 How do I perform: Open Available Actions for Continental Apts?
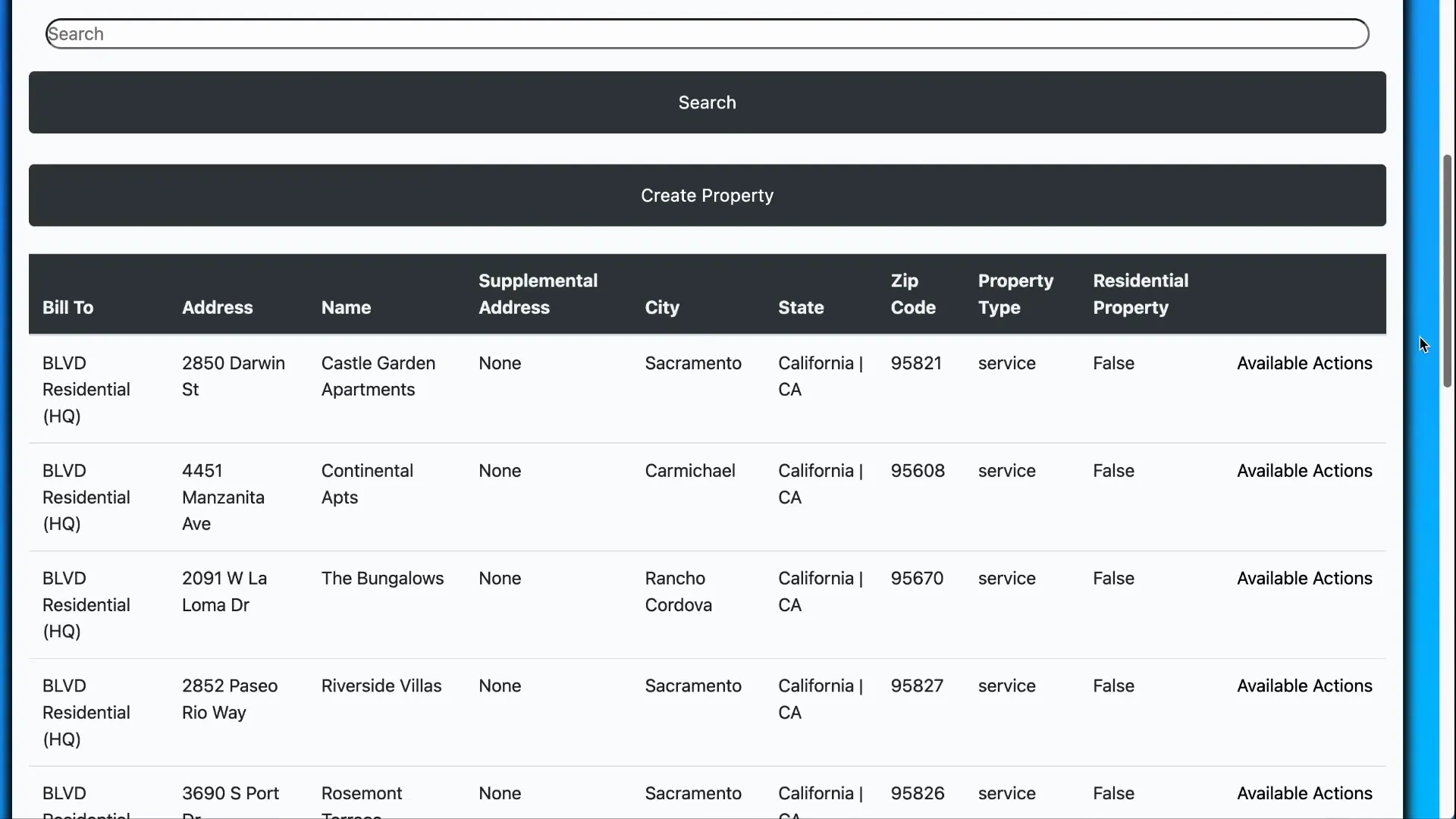pos(1304,471)
